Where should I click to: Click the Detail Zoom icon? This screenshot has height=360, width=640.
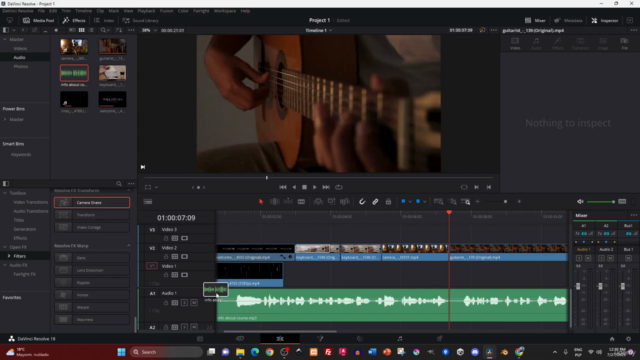pyautogui.click(x=452, y=202)
